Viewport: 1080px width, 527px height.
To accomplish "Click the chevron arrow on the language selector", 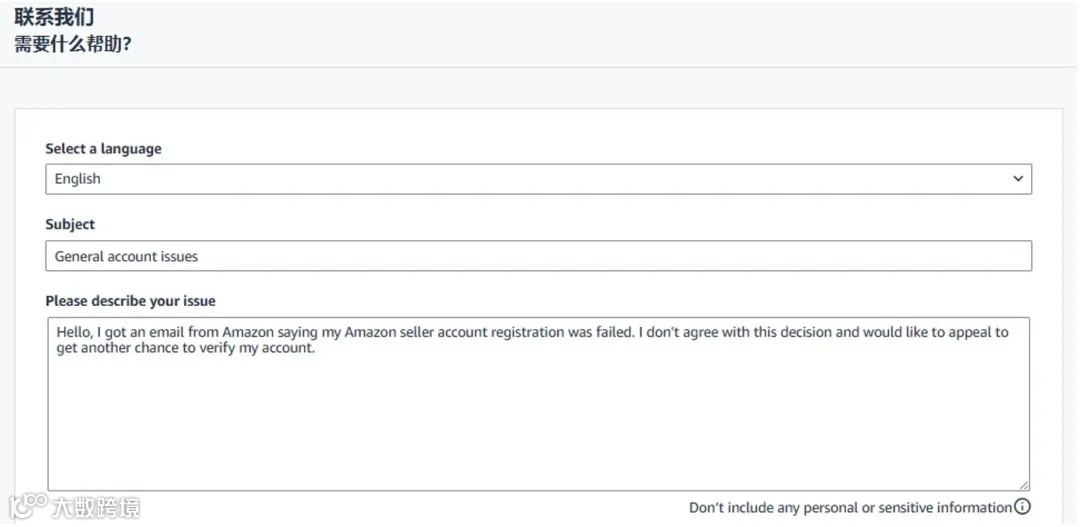I will coord(1018,179).
